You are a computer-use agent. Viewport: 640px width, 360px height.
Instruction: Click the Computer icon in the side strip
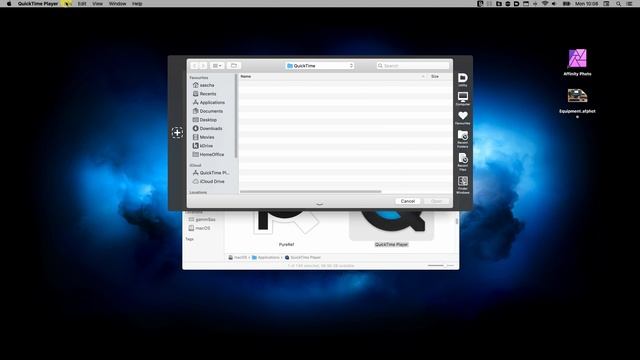462,99
